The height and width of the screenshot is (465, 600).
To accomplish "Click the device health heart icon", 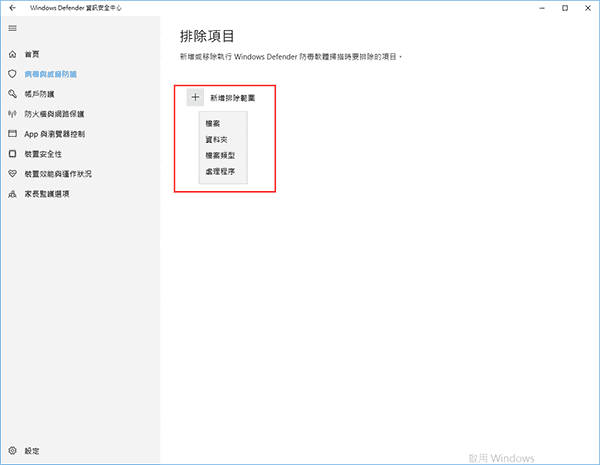I will coord(12,174).
